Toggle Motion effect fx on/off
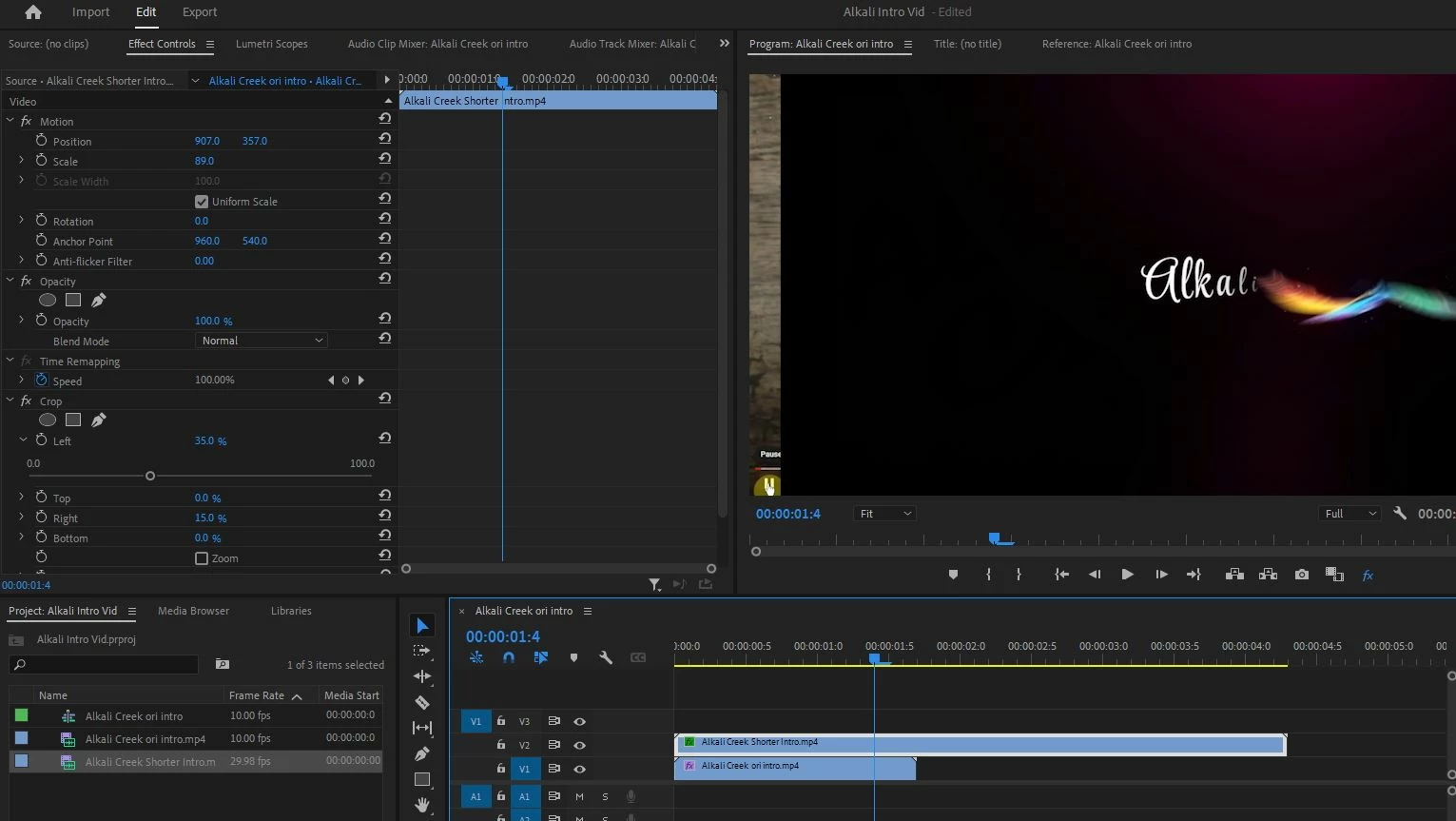Image resolution: width=1456 pixels, height=821 pixels. [26, 121]
